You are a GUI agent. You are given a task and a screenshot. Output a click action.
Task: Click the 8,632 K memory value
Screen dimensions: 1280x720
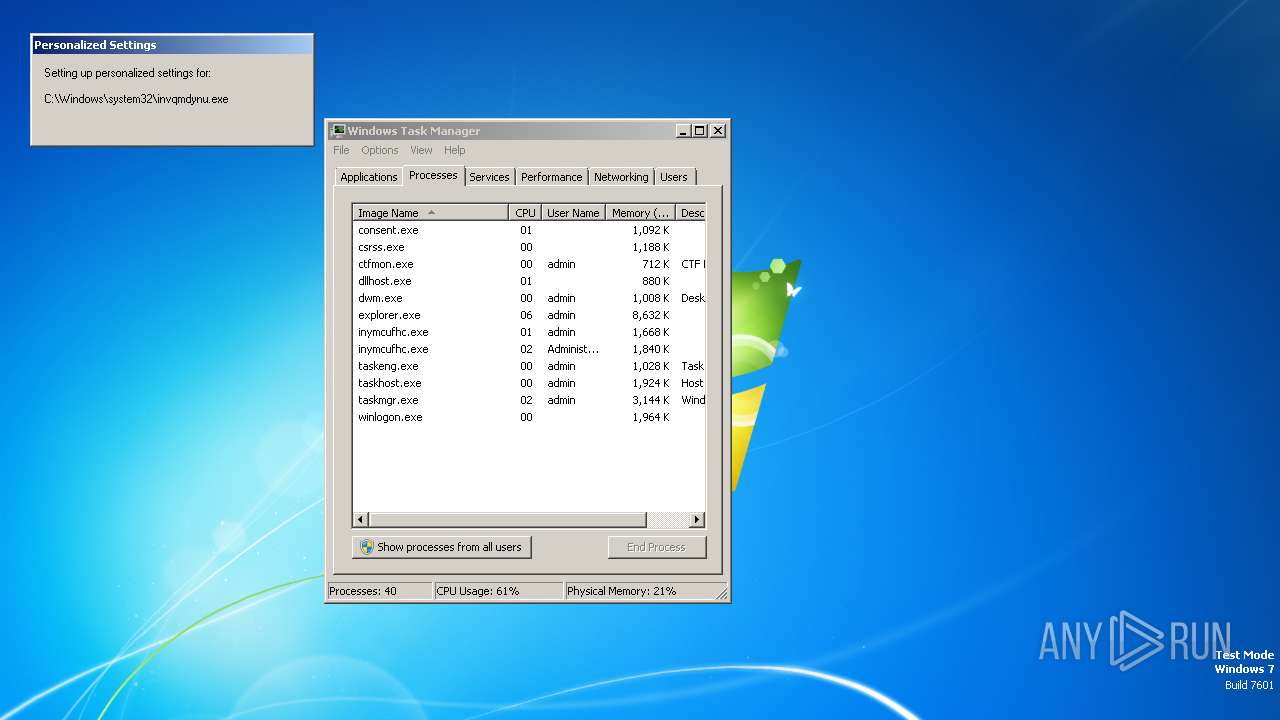tap(651, 315)
